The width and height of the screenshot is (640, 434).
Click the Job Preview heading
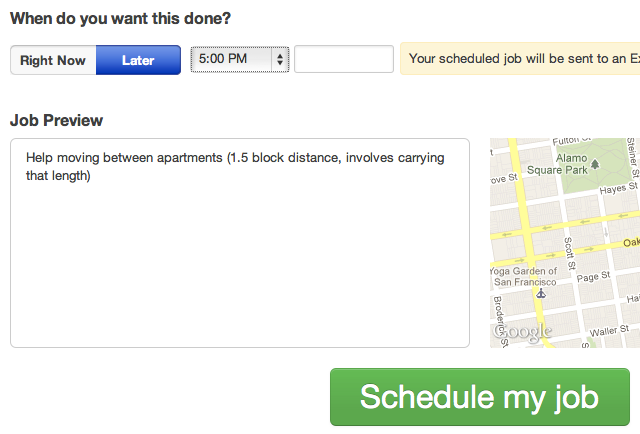click(x=56, y=120)
